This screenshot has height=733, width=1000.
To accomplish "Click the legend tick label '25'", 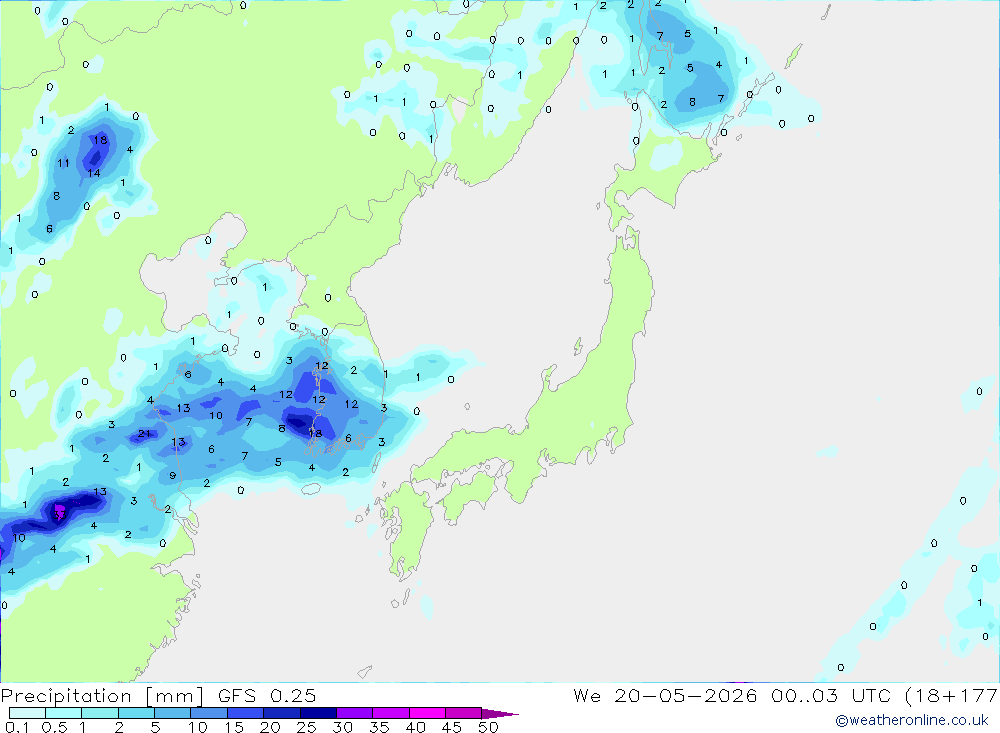I will (x=307, y=727).
